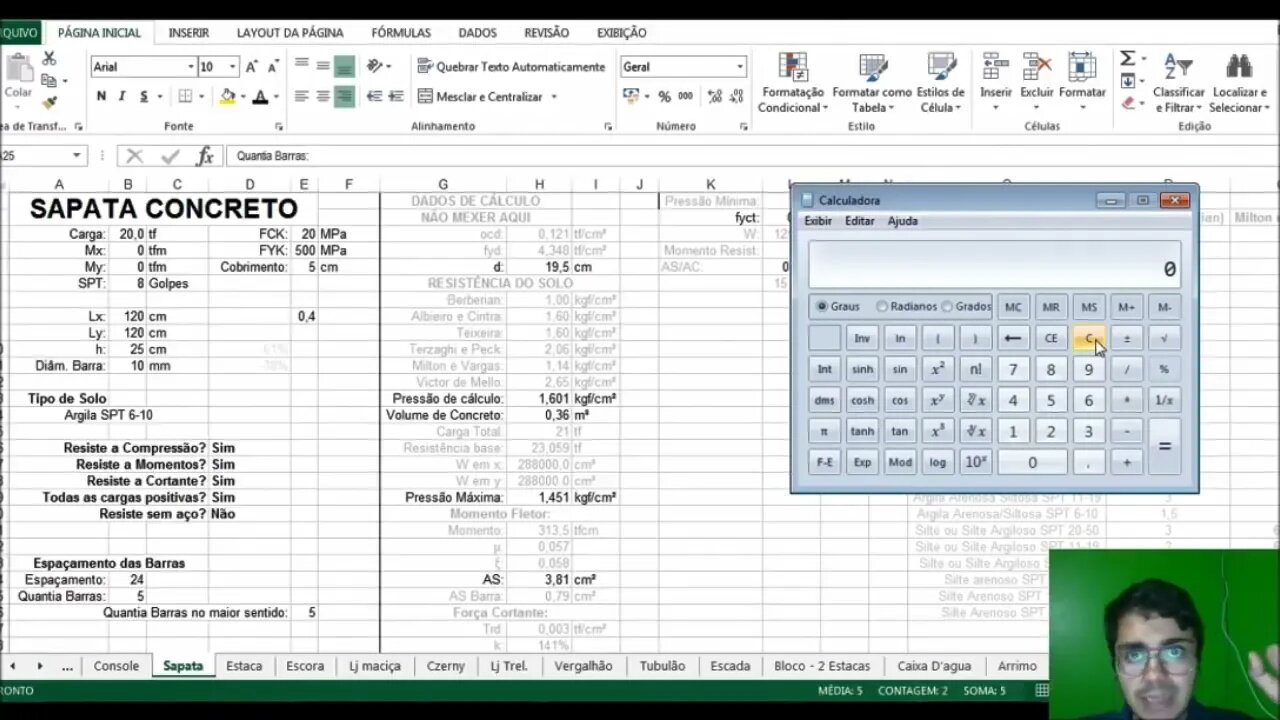The width and height of the screenshot is (1280, 720).
Task: Toggle Quebrar Texto Automaticamente
Action: (511, 66)
